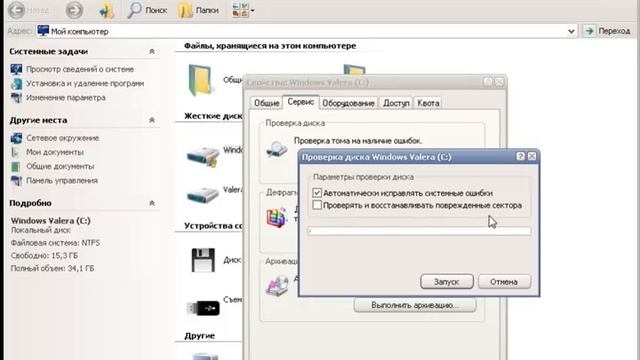Click the Back navigation arrow icon
The width and height of the screenshot is (640, 360).
pos(17,10)
